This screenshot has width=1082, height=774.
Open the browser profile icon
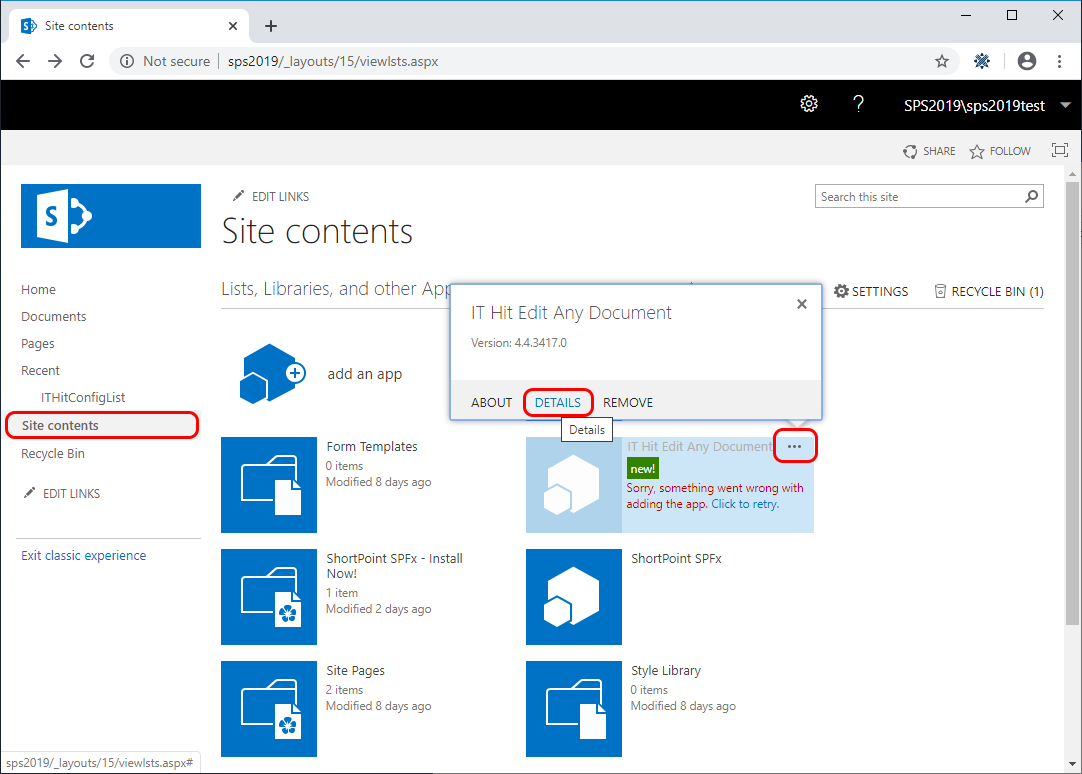click(1027, 61)
